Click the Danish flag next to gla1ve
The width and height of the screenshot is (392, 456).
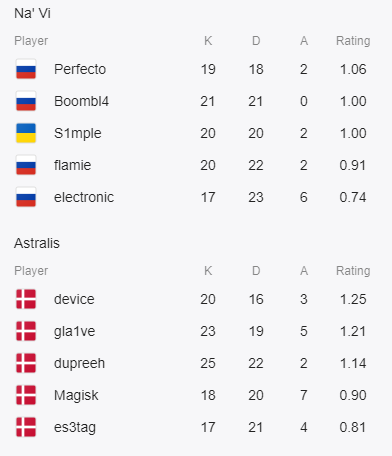(x=26, y=331)
